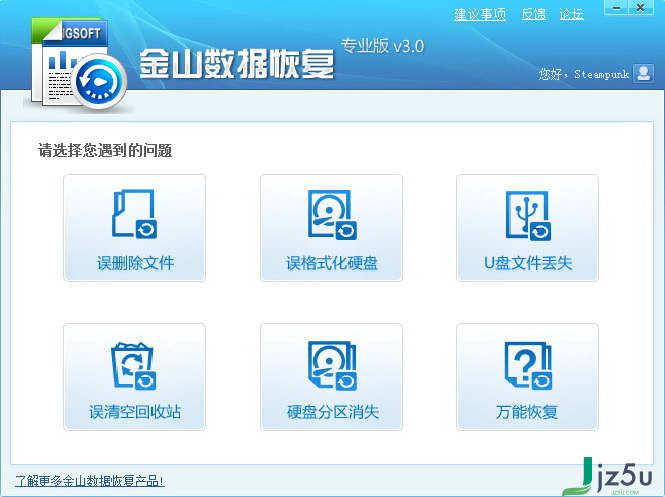Open the 论坛 forum link

tap(571, 14)
